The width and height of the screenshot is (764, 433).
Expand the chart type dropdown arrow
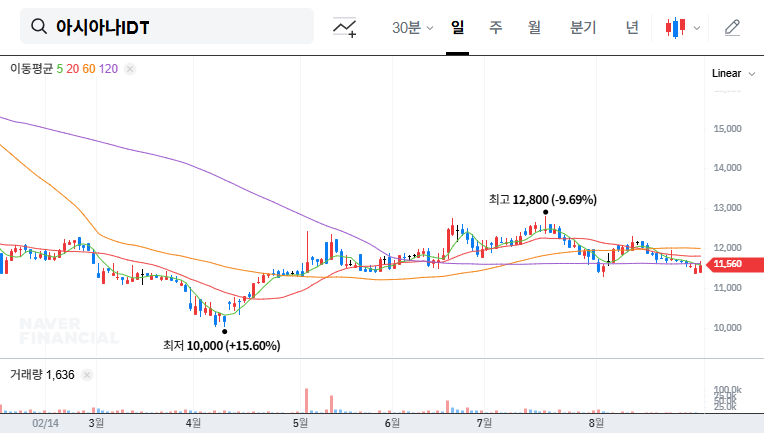coord(697,28)
